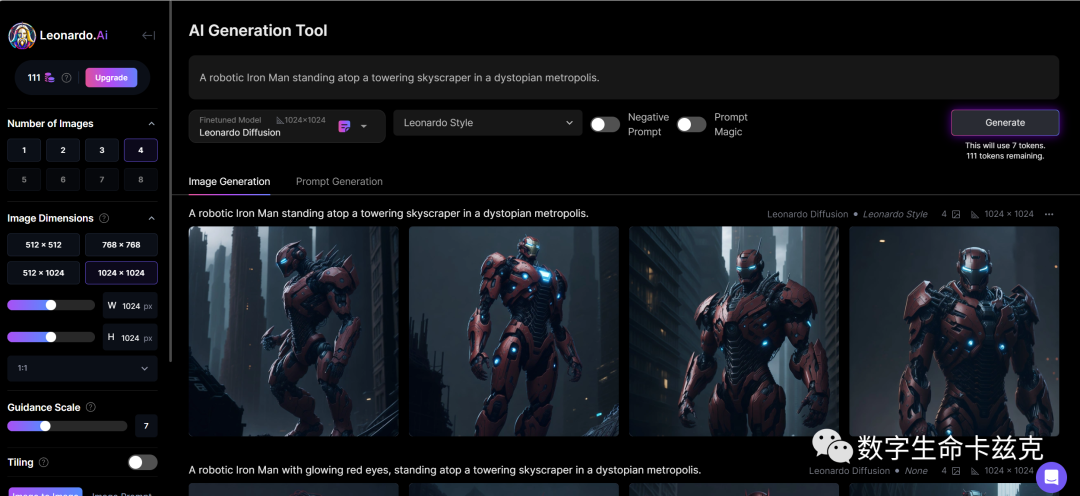The image size is (1080, 496).
Task: Choose 512 × 1024 image dimensions
Action: 42,273
